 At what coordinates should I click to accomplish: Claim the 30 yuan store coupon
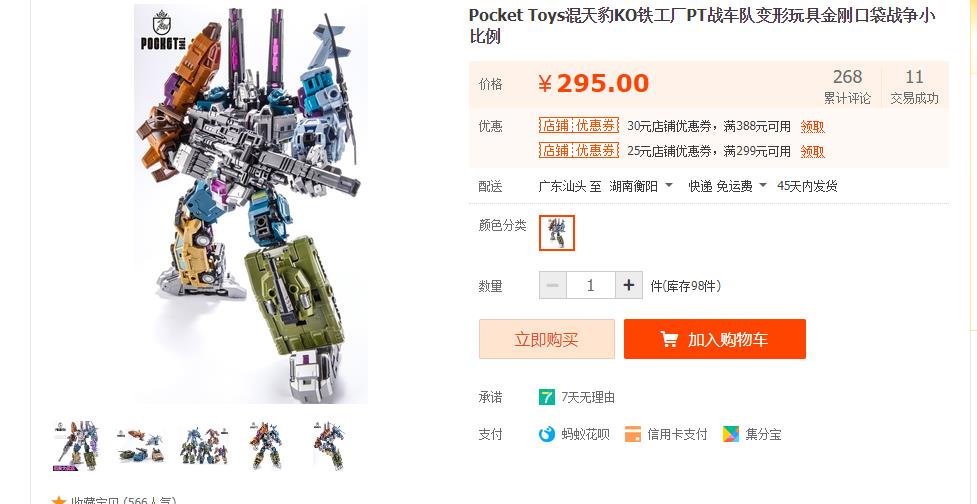(813, 126)
